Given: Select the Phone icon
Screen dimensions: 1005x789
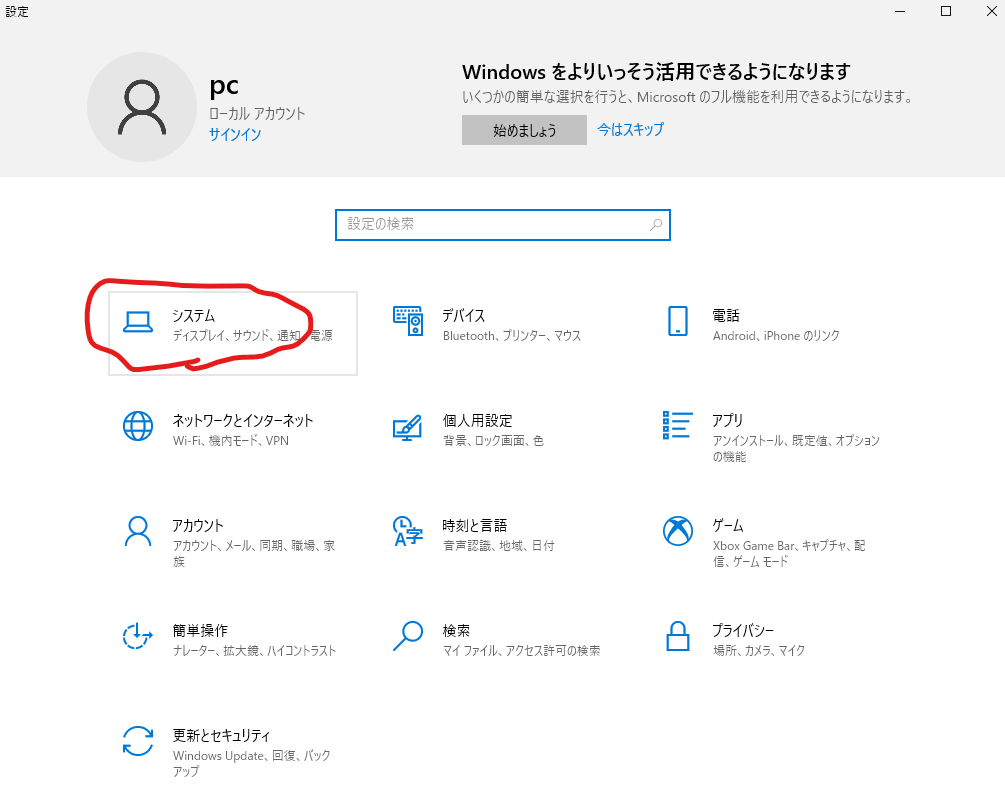Looking at the screenshot, I should [677, 321].
